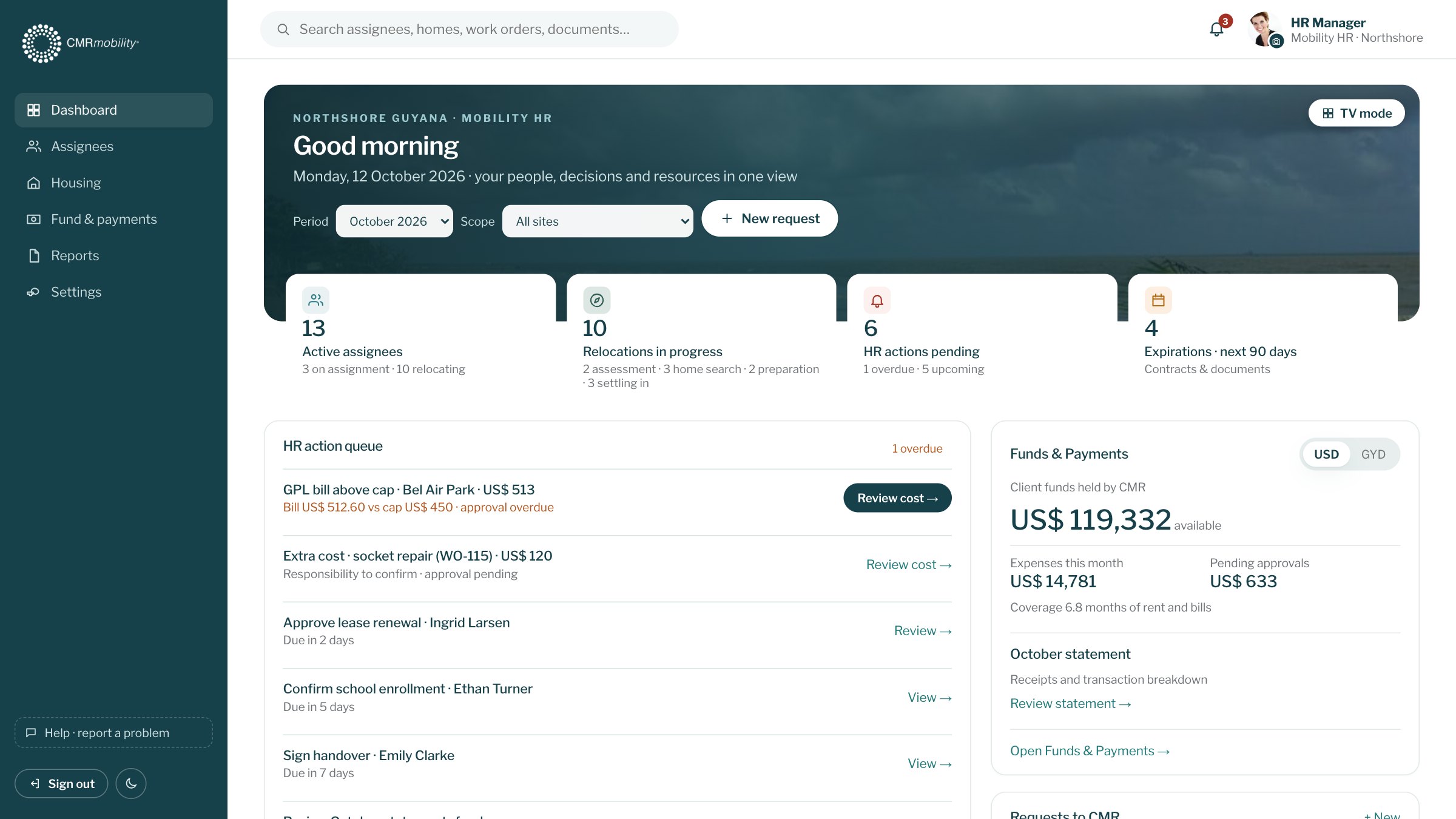Expand the Period dropdown October 2026
Screen dimensions: 1456x819
click(x=394, y=221)
